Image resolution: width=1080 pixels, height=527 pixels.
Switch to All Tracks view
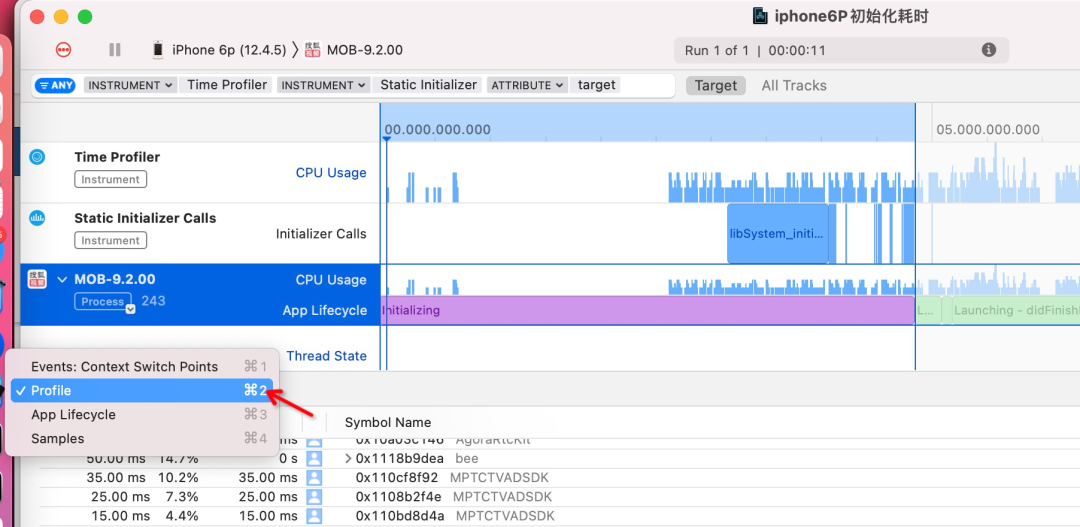click(793, 85)
